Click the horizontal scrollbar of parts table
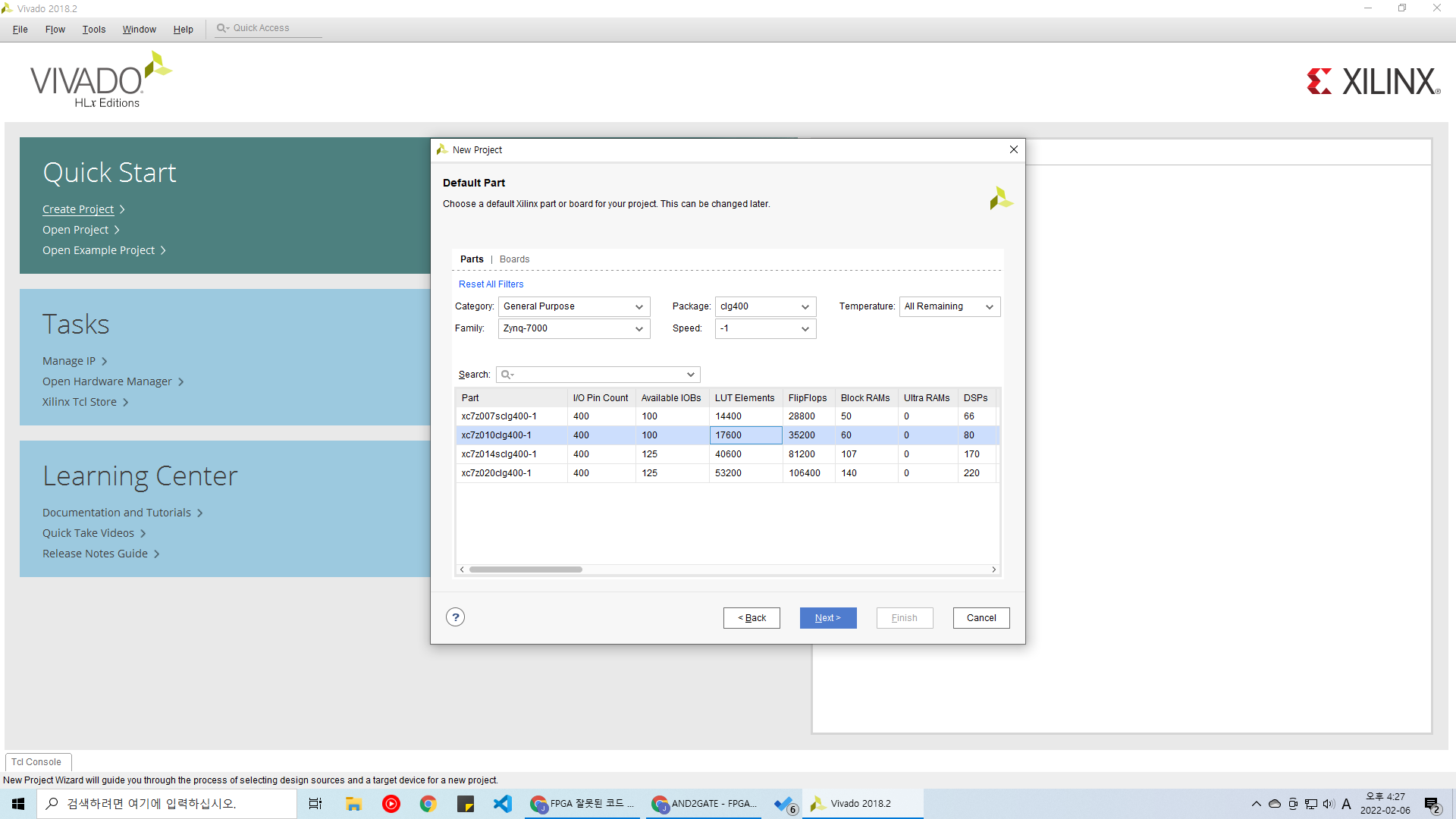The height and width of the screenshot is (819, 1456). (x=526, y=570)
